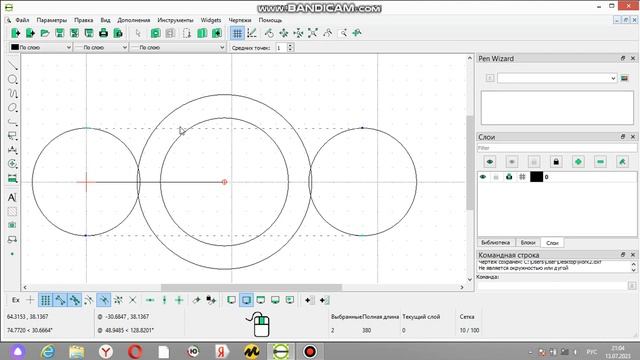Float the Pen Wizard panel

(623, 59)
